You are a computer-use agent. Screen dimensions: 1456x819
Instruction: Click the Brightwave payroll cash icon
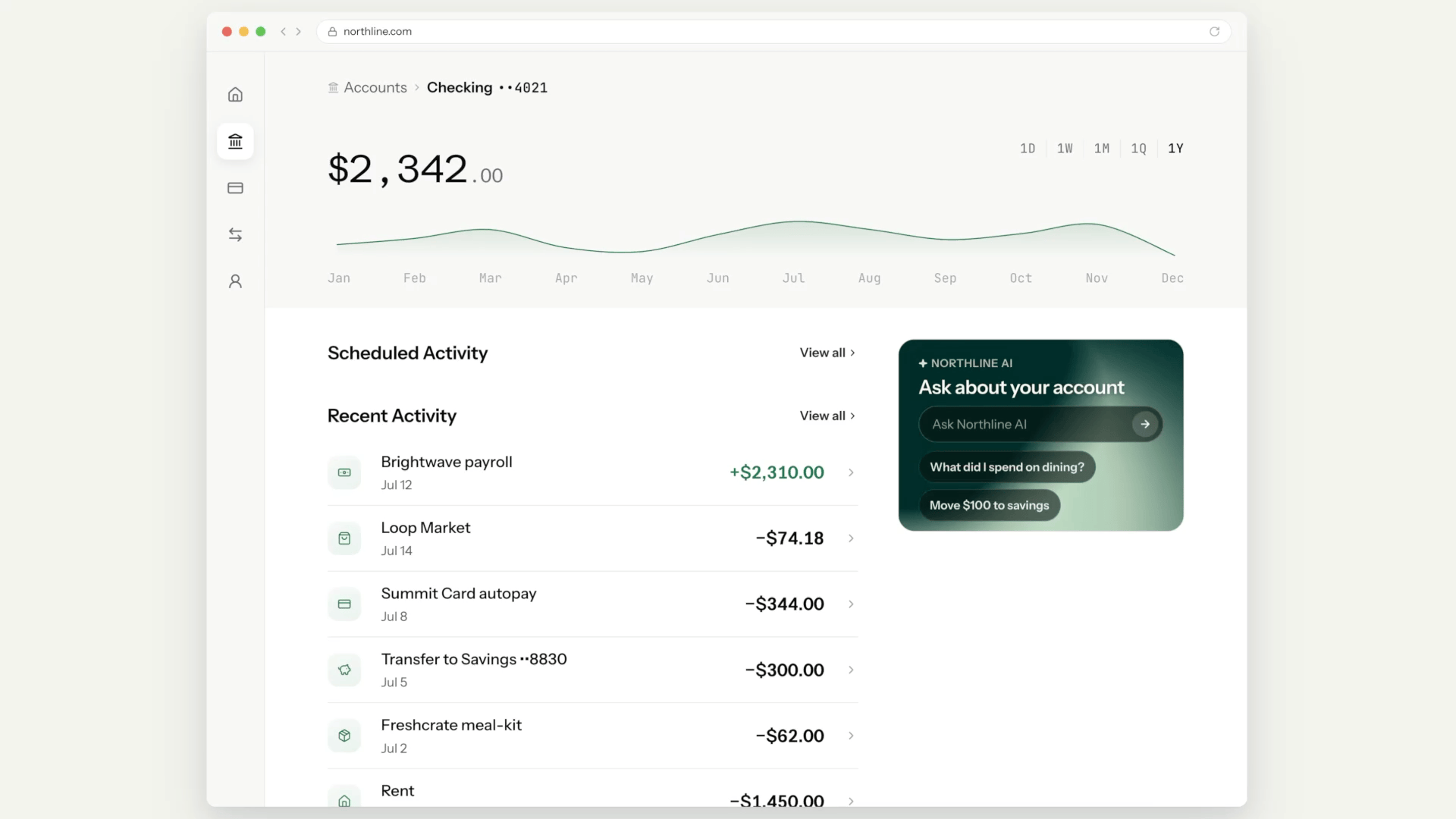(344, 472)
